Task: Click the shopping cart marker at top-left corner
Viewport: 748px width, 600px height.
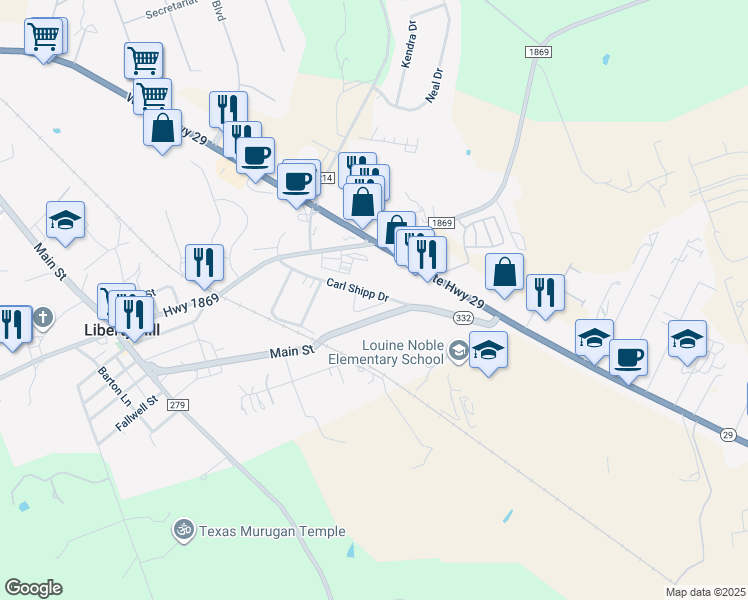Action: pyautogui.click(x=43, y=38)
